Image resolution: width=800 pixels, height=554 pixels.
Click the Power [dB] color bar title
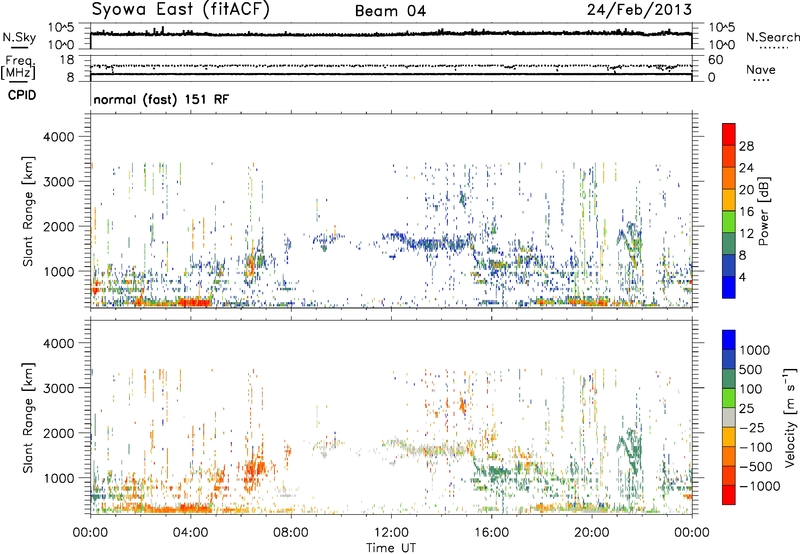coord(764,211)
